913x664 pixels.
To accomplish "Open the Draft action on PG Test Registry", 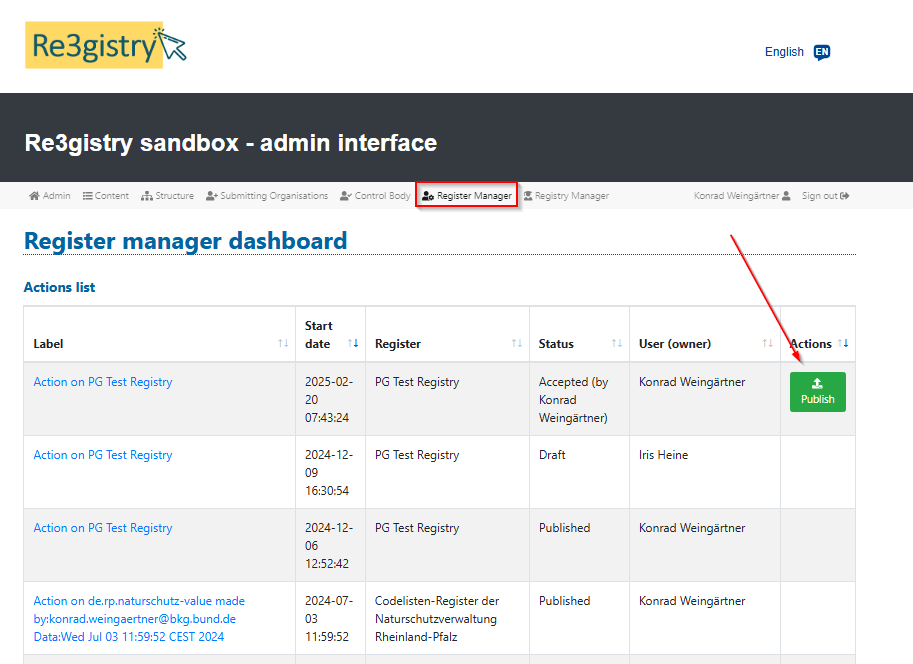I will 103,455.
